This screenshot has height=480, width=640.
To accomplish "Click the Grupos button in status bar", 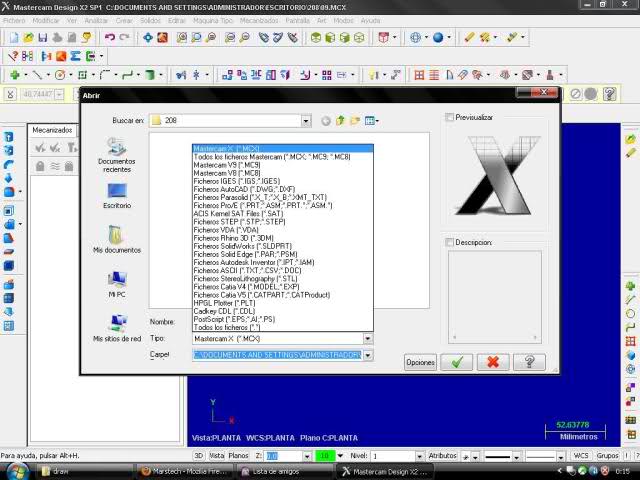I will click(x=607, y=456).
